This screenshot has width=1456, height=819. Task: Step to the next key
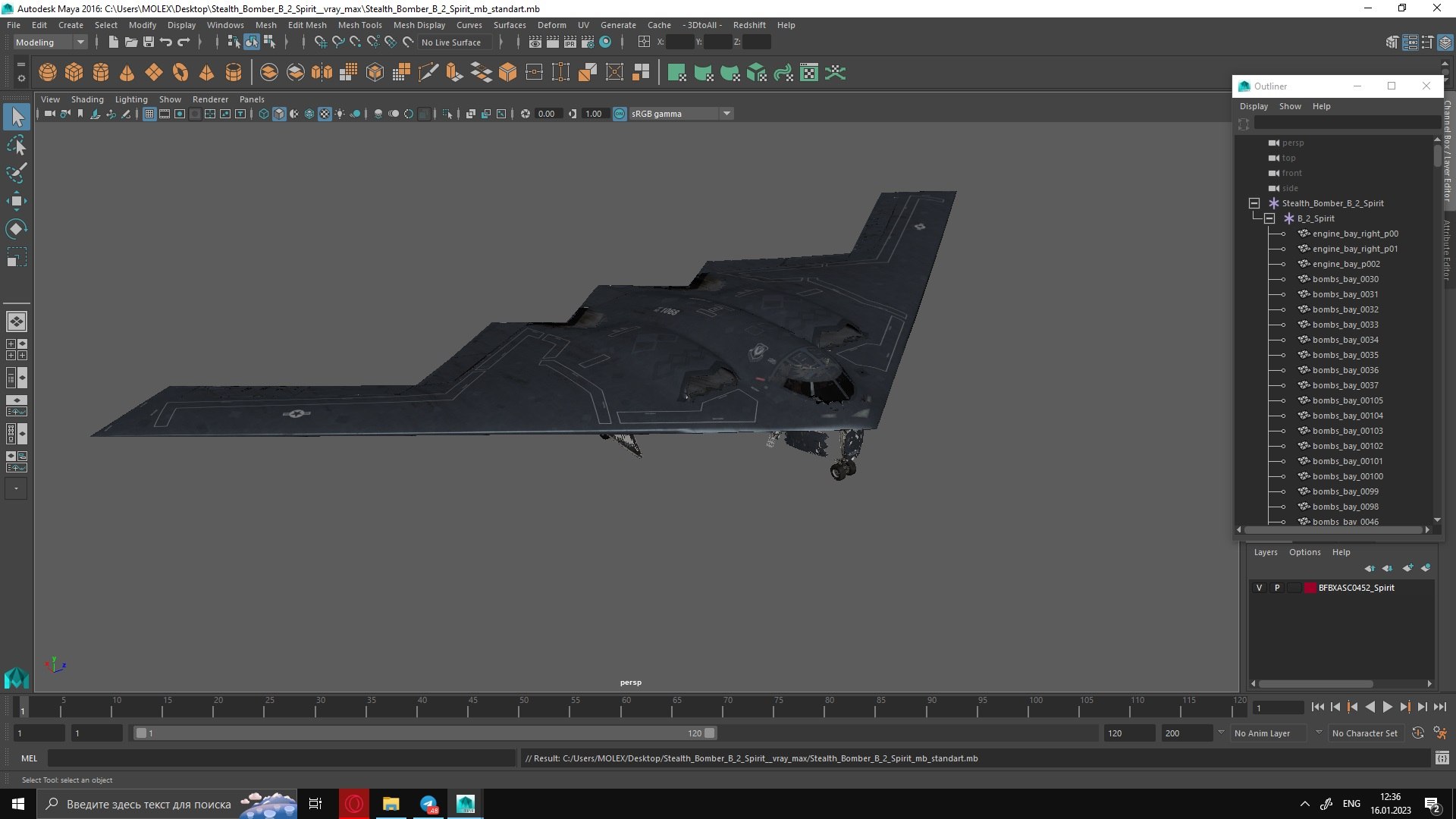click(1404, 707)
